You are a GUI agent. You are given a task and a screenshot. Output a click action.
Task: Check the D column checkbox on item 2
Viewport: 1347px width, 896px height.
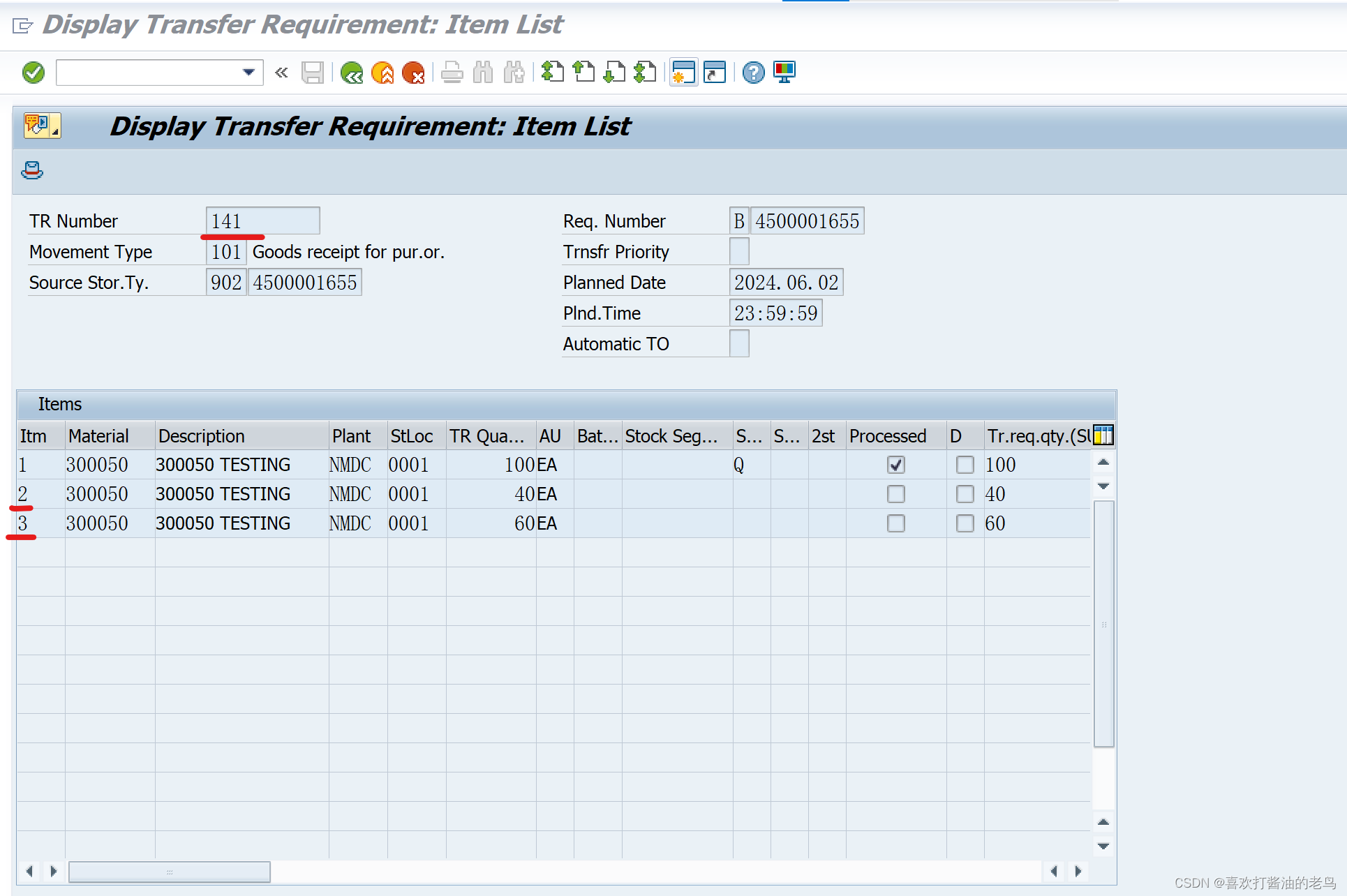tap(965, 494)
